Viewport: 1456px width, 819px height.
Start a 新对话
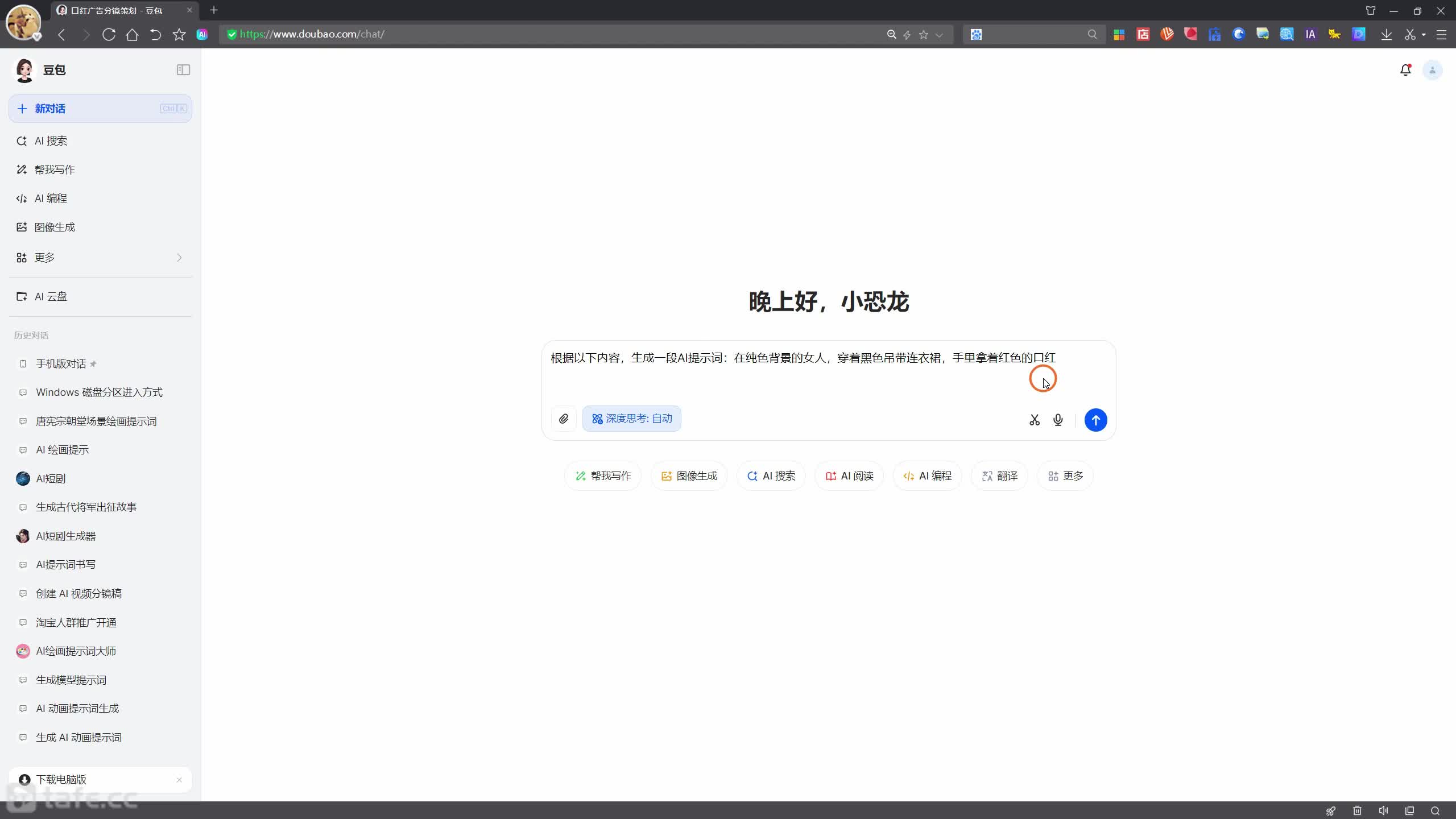coord(100,109)
